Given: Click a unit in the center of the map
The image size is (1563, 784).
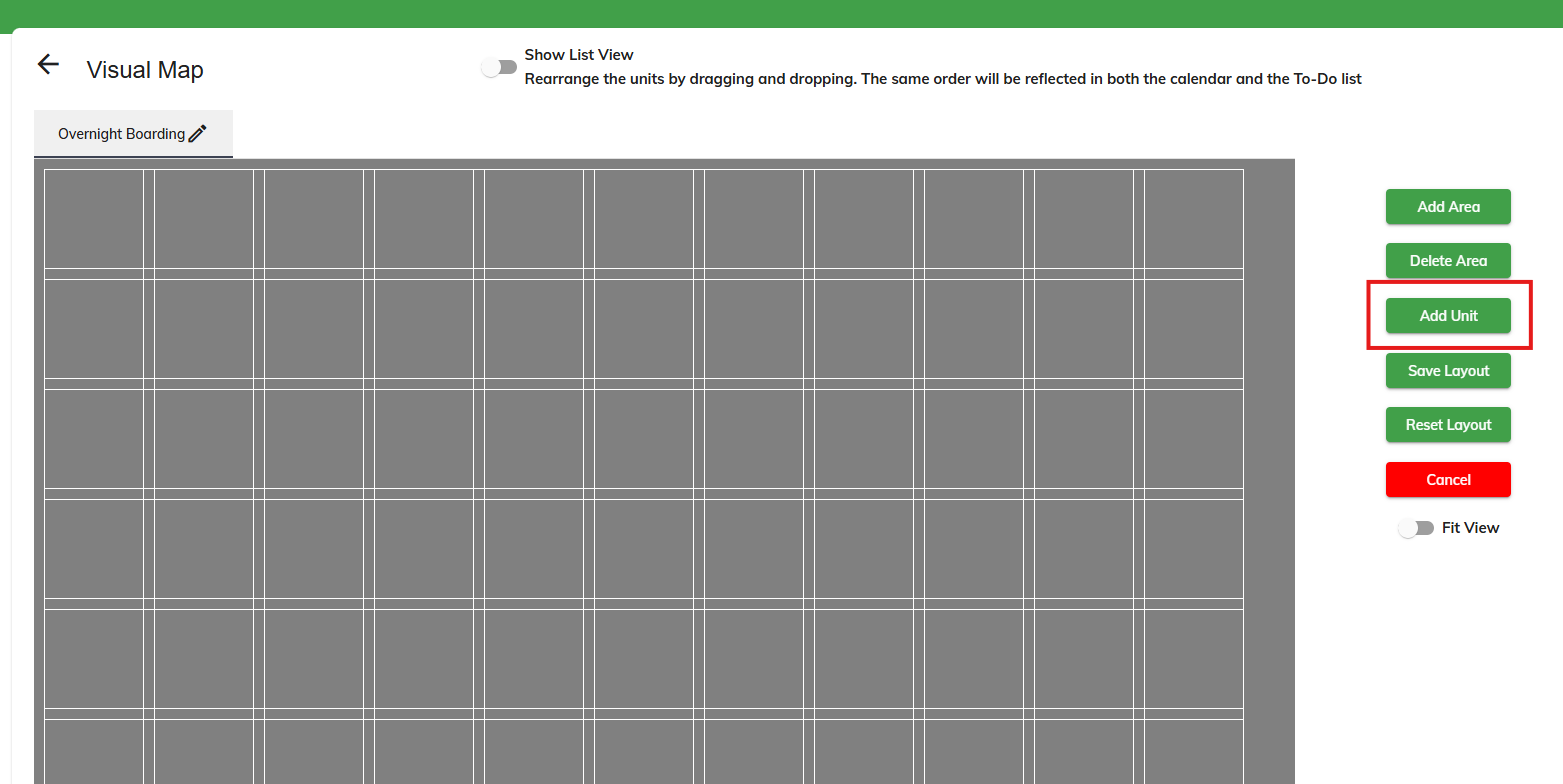Looking at the screenshot, I should click(645, 440).
